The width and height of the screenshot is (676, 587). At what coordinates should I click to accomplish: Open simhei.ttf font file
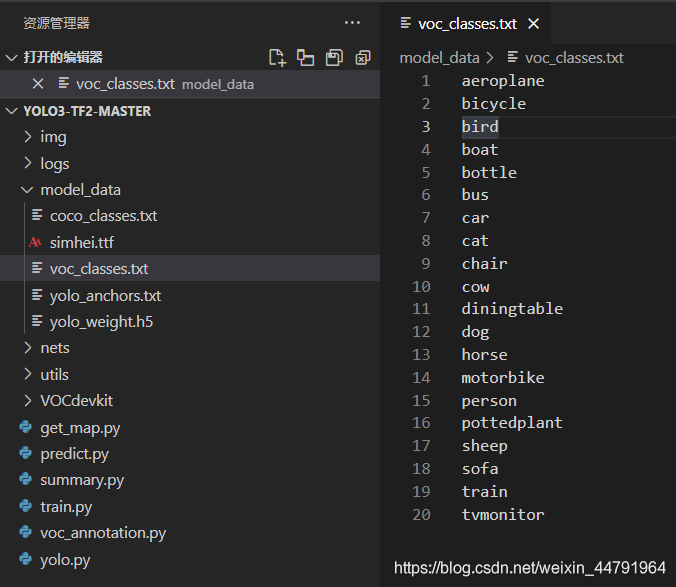[82, 243]
